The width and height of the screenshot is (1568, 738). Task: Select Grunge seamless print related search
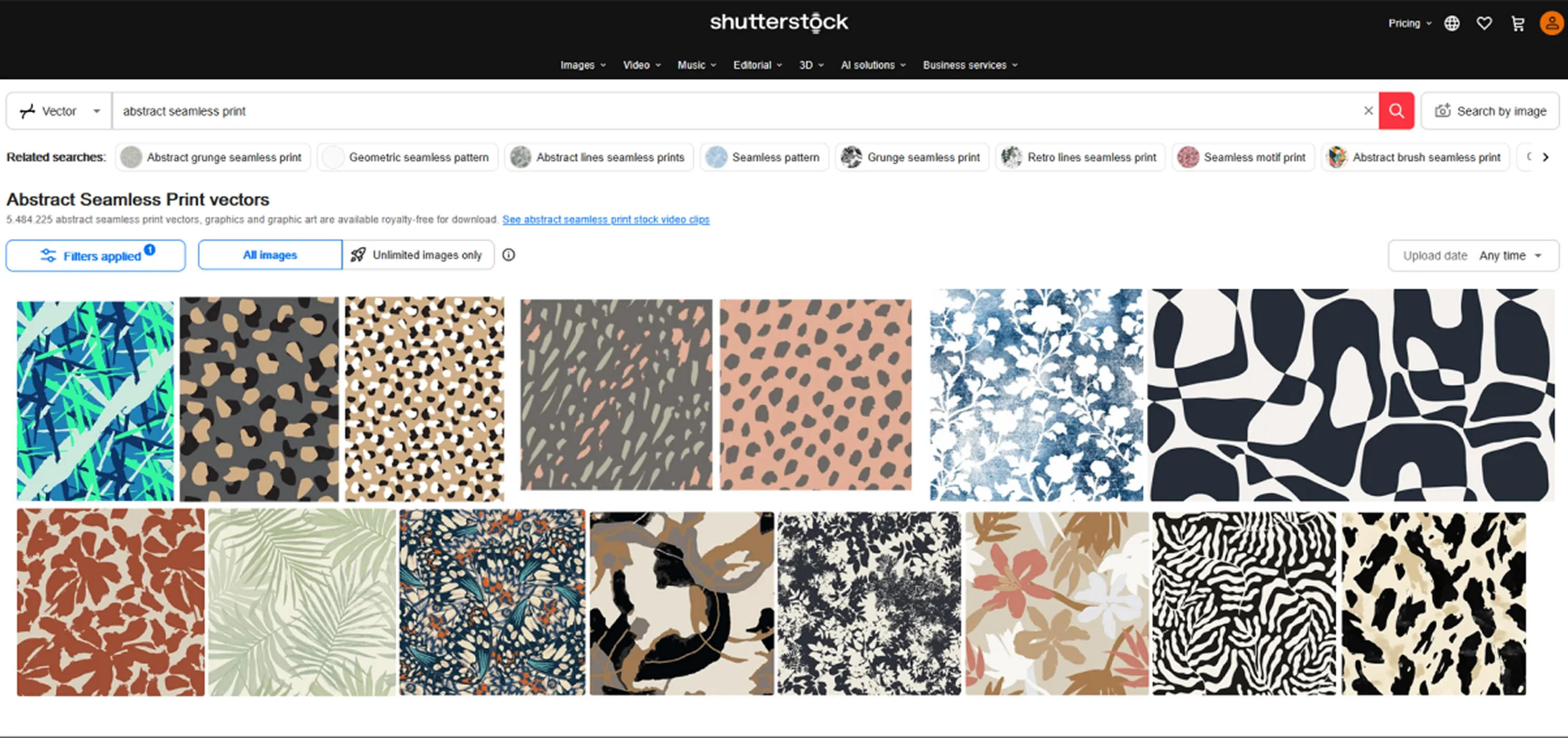(x=912, y=157)
